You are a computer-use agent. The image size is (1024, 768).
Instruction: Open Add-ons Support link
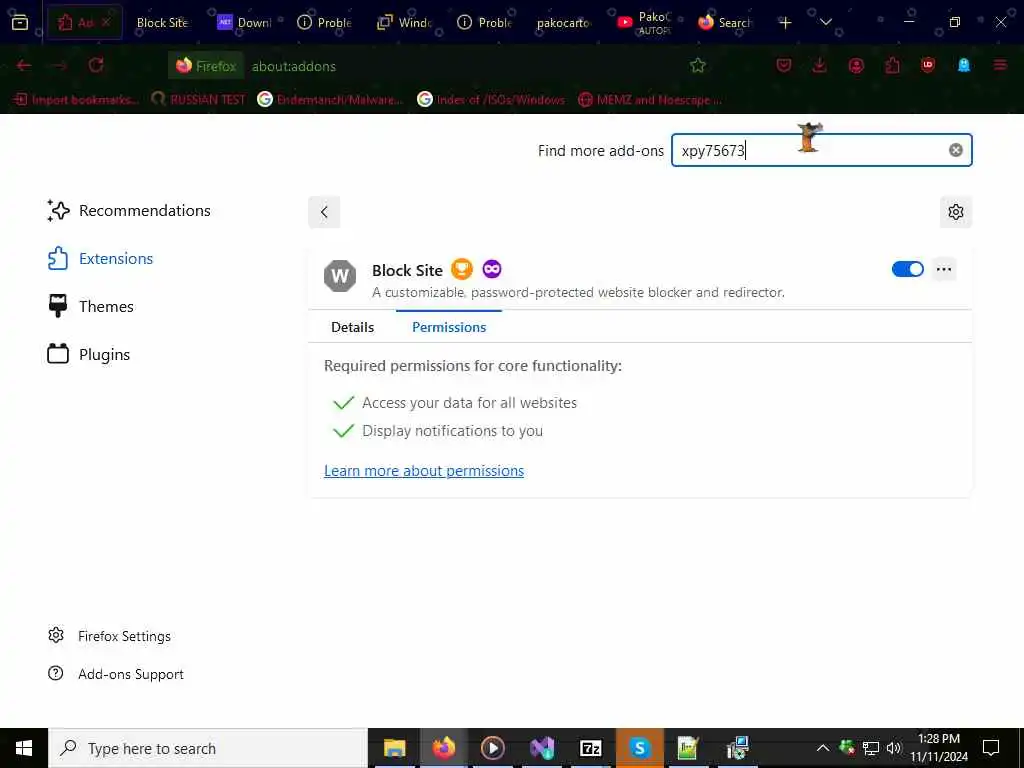116,674
